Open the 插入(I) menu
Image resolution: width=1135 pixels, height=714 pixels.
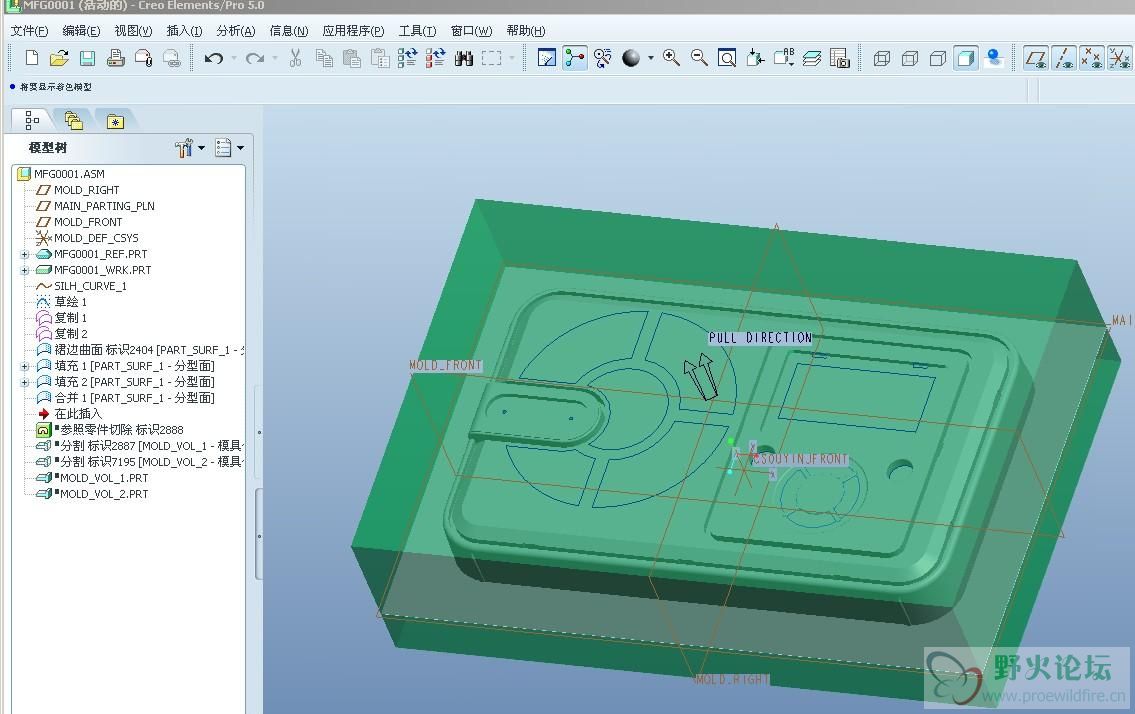184,30
